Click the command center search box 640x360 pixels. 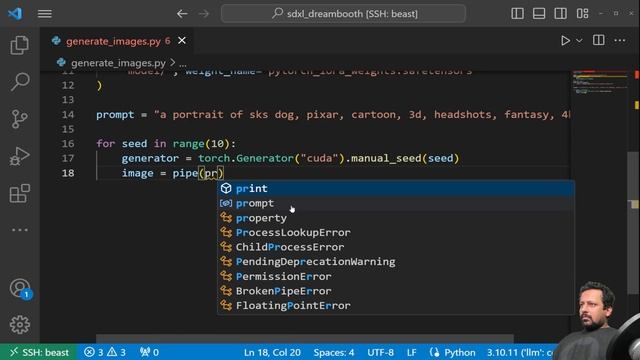(x=343, y=13)
